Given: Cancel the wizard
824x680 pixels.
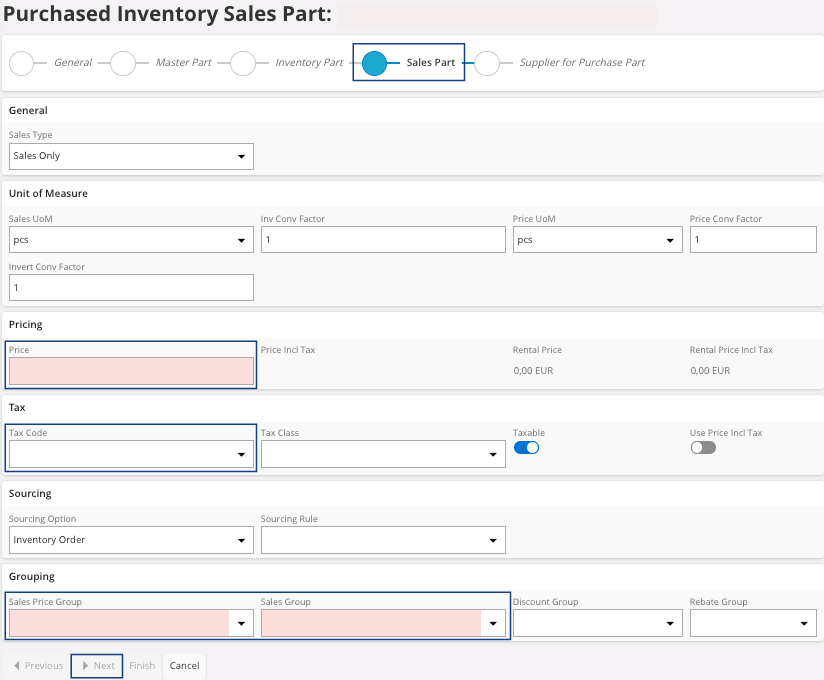Looking at the screenshot, I should pyautogui.click(x=184, y=666).
